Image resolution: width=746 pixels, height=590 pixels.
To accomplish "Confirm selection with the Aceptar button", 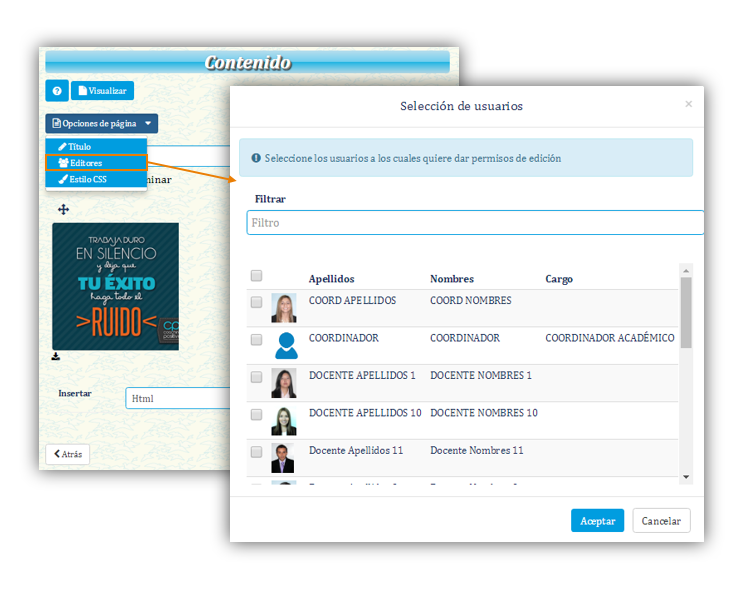I will pyautogui.click(x=598, y=521).
